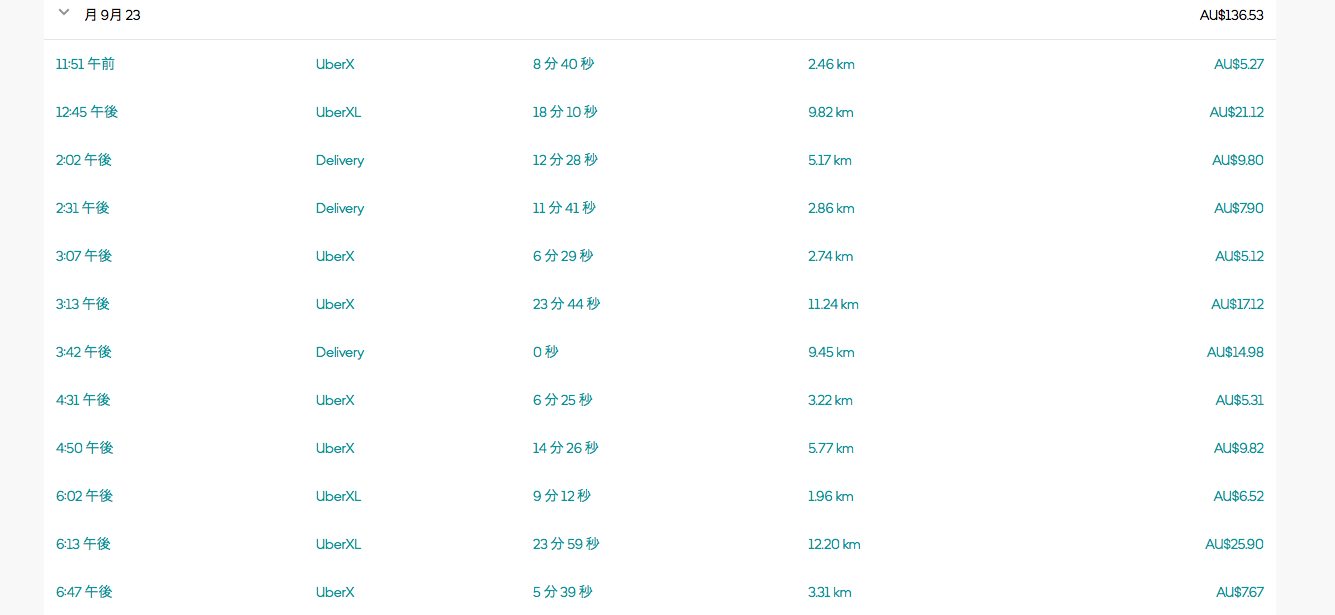Select the 12.20 km distance entry
This screenshot has height=615, width=1335.
click(x=834, y=544)
